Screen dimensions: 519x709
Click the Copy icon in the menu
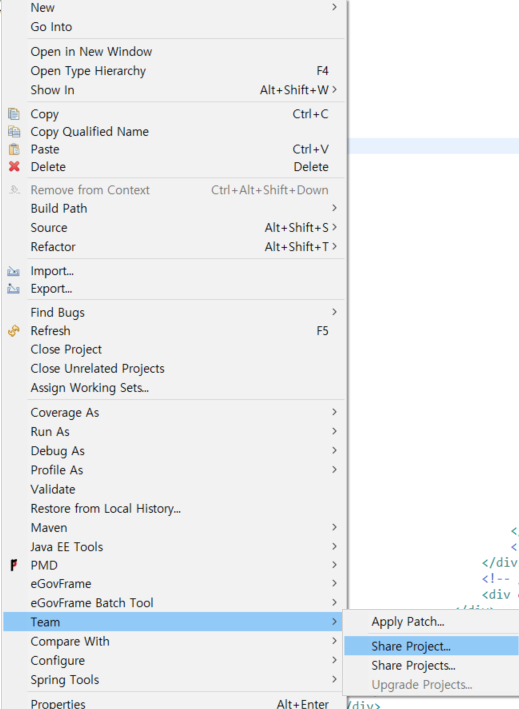coord(14,114)
